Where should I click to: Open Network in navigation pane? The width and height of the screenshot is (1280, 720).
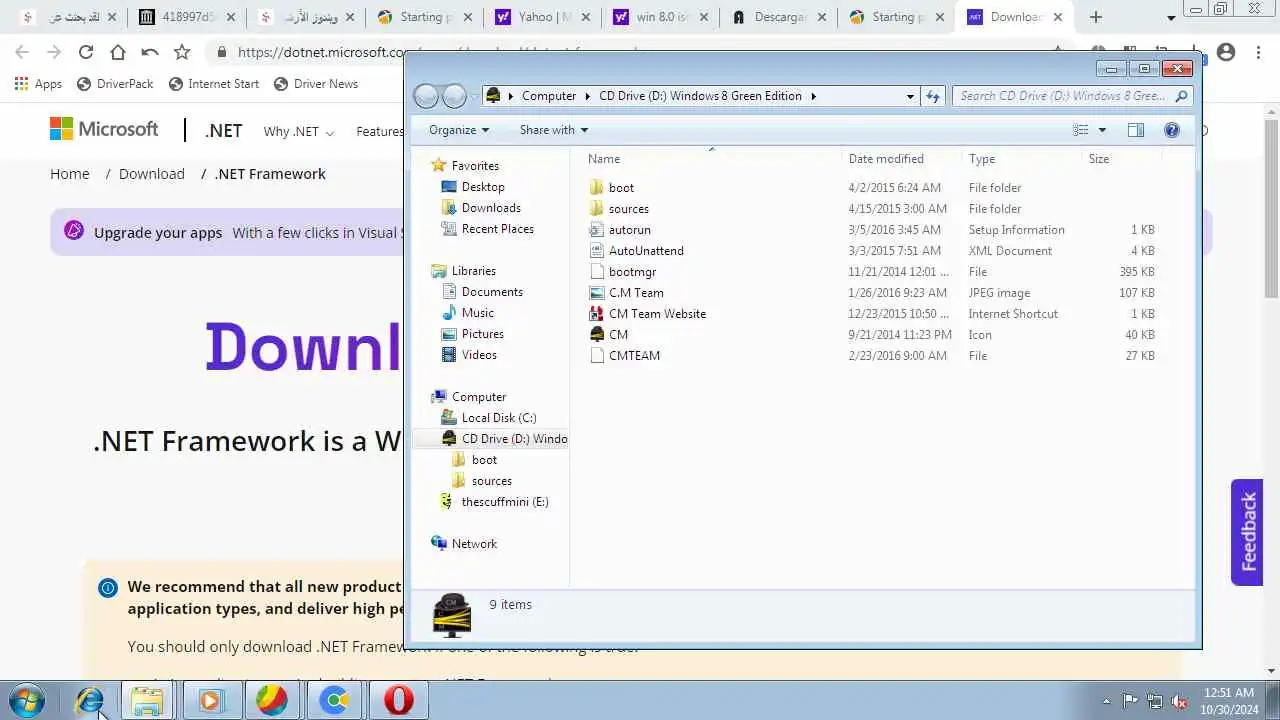474,544
